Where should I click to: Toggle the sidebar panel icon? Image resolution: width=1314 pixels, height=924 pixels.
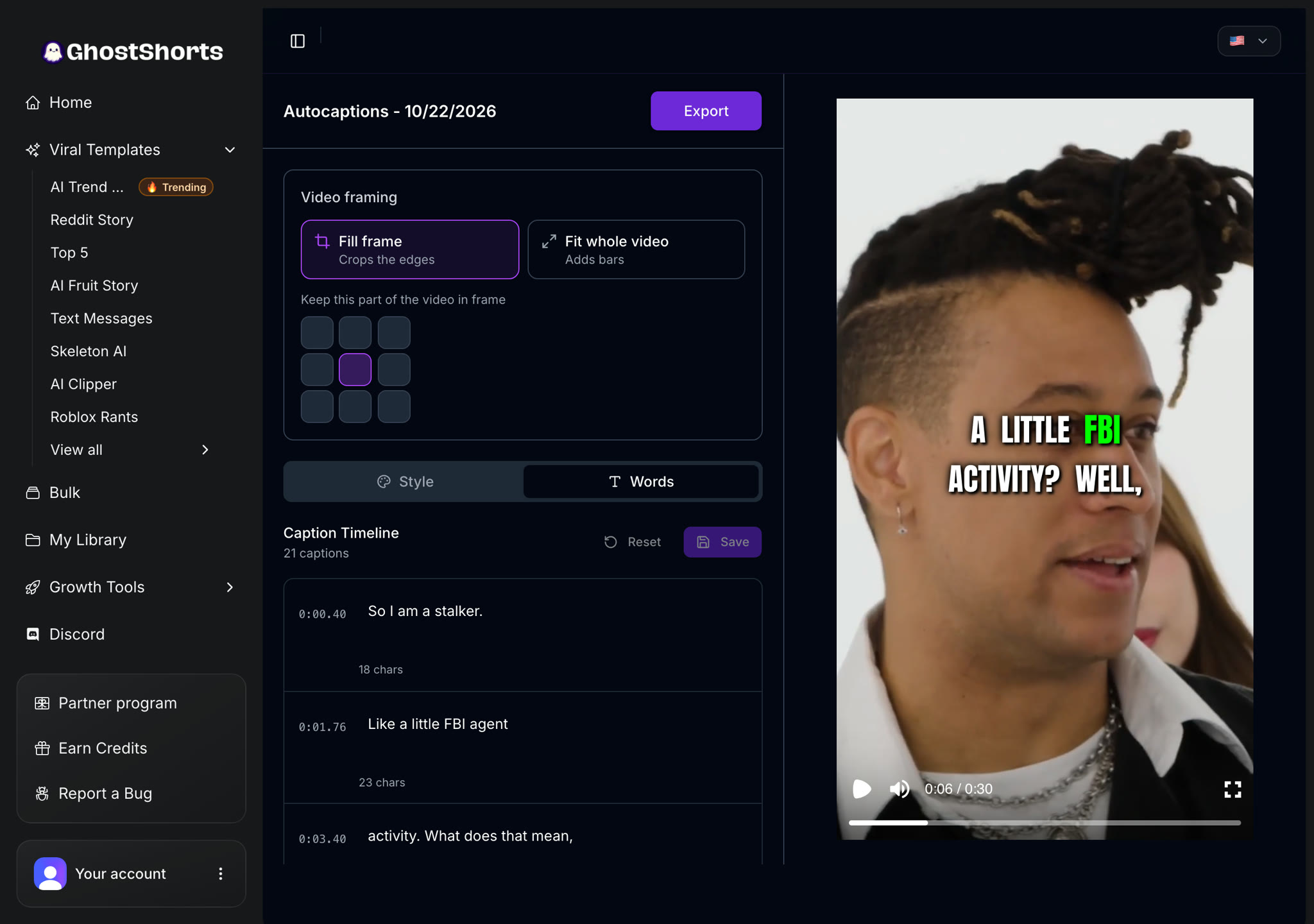(x=298, y=41)
